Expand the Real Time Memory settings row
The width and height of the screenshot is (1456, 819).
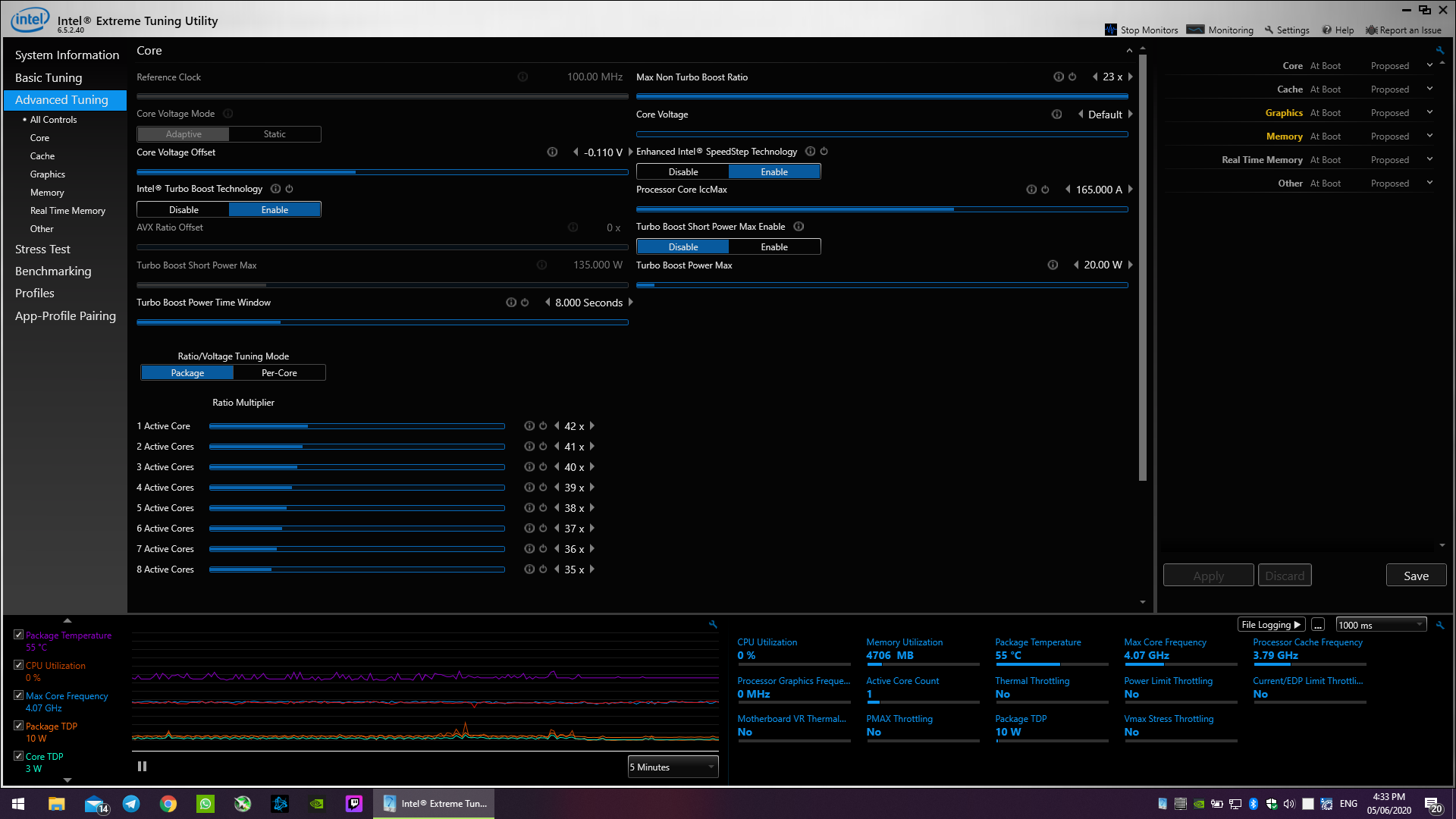[x=1429, y=159]
